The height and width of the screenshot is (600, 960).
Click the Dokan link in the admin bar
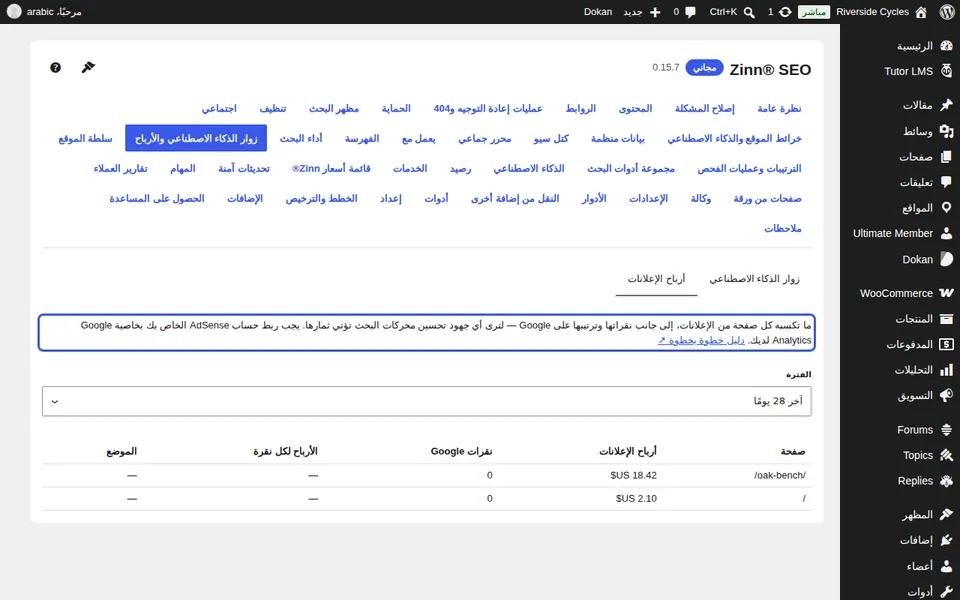pos(598,12)
